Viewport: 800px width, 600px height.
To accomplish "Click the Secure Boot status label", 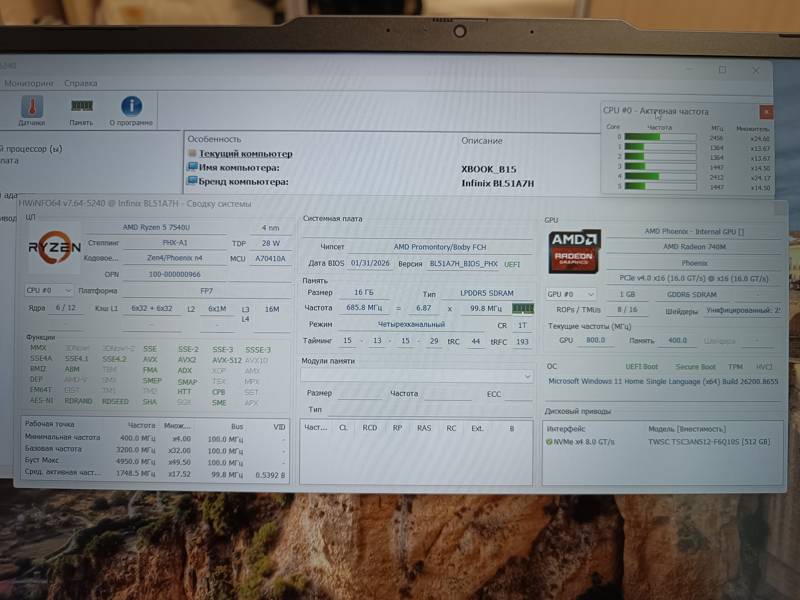I will click(695, 367).
